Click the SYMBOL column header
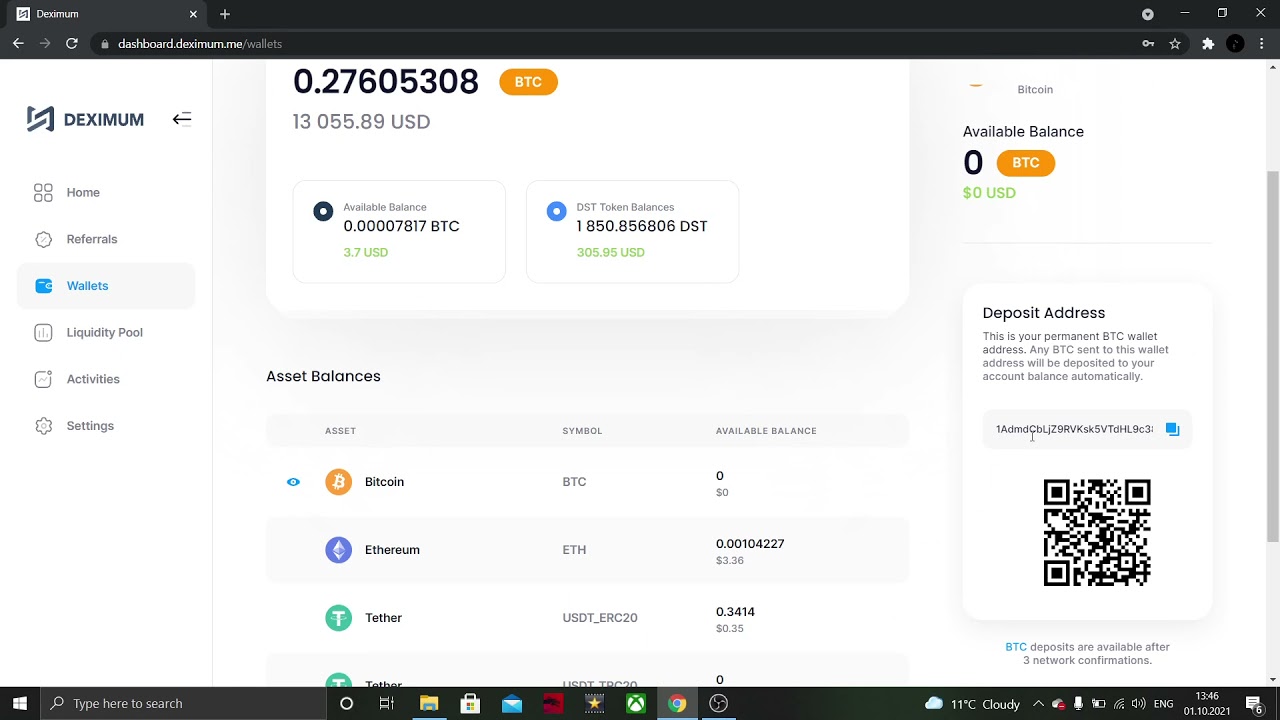Image resolution: width=1280 pixels, height=720 pixels. click(x=582, y=431)
